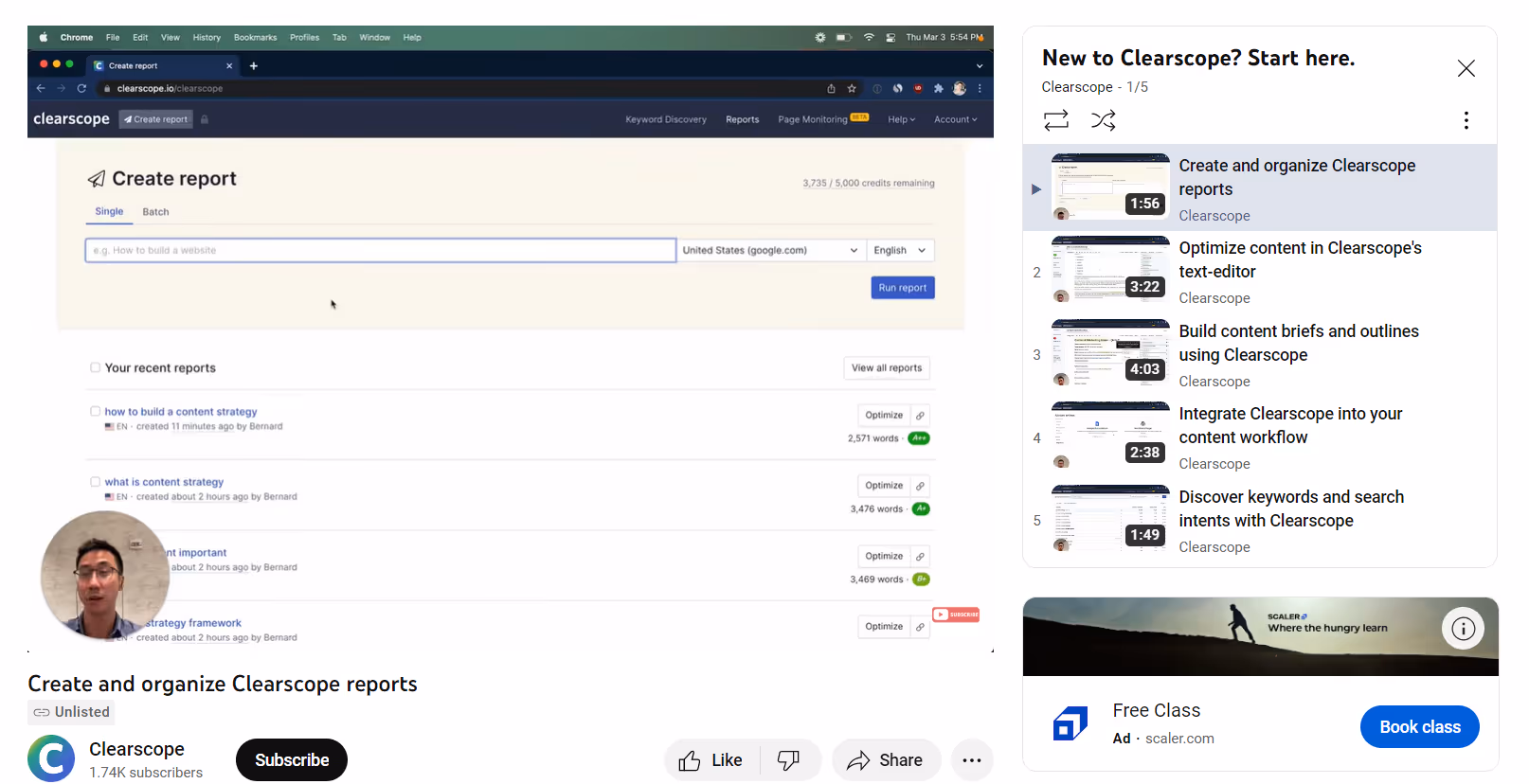The width and height of the screenshot is (1529, 784).
Task: Open 'Build content briefs and outlines' thumbnail
Action: (1110, 351)
